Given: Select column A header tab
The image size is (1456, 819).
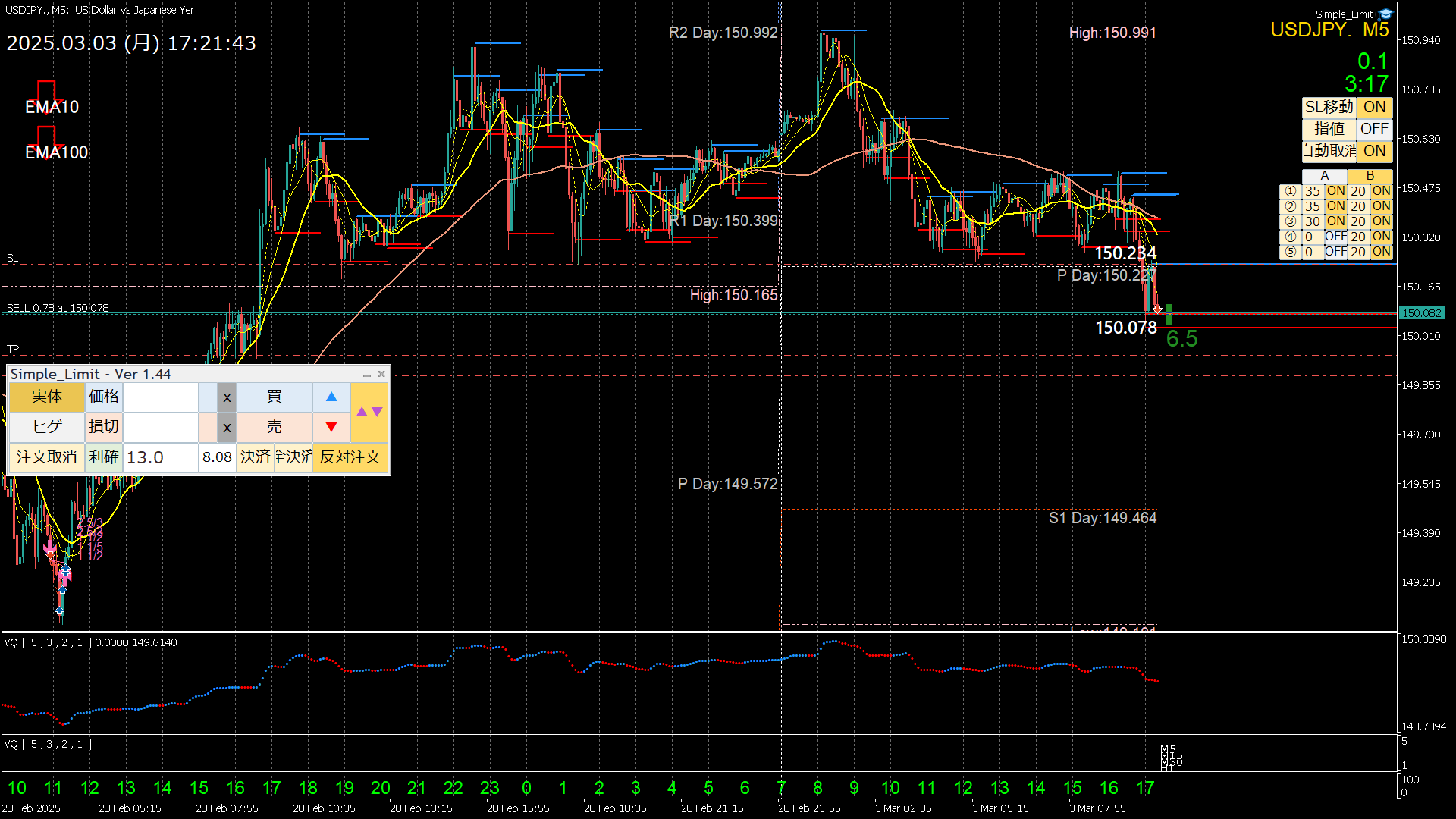Looking at the screenshot, I should coord(1324,176).
